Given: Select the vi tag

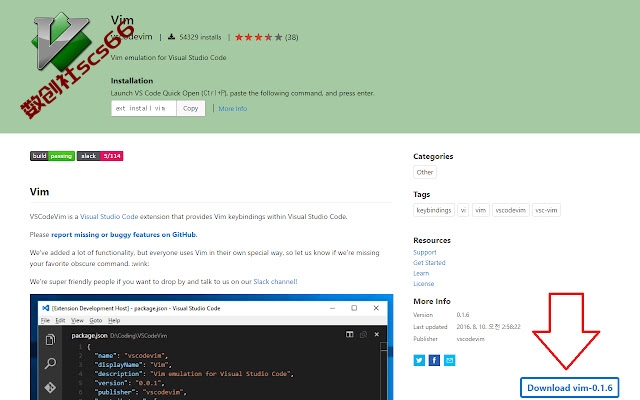Looking at the screenshot, I should point(463,210).
